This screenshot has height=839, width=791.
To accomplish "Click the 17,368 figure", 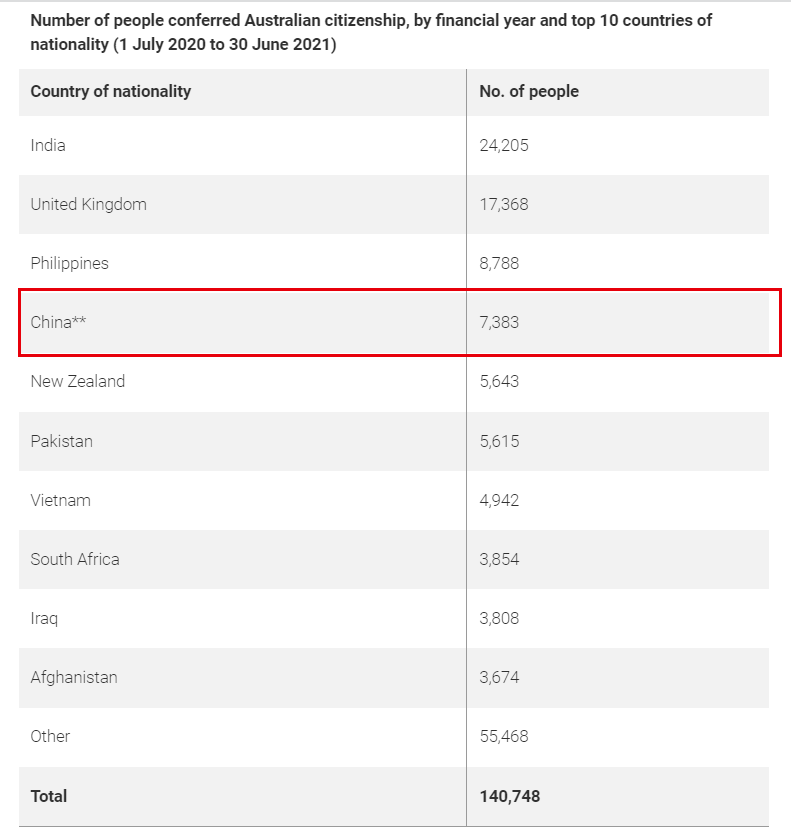I will tap(504, 204).
